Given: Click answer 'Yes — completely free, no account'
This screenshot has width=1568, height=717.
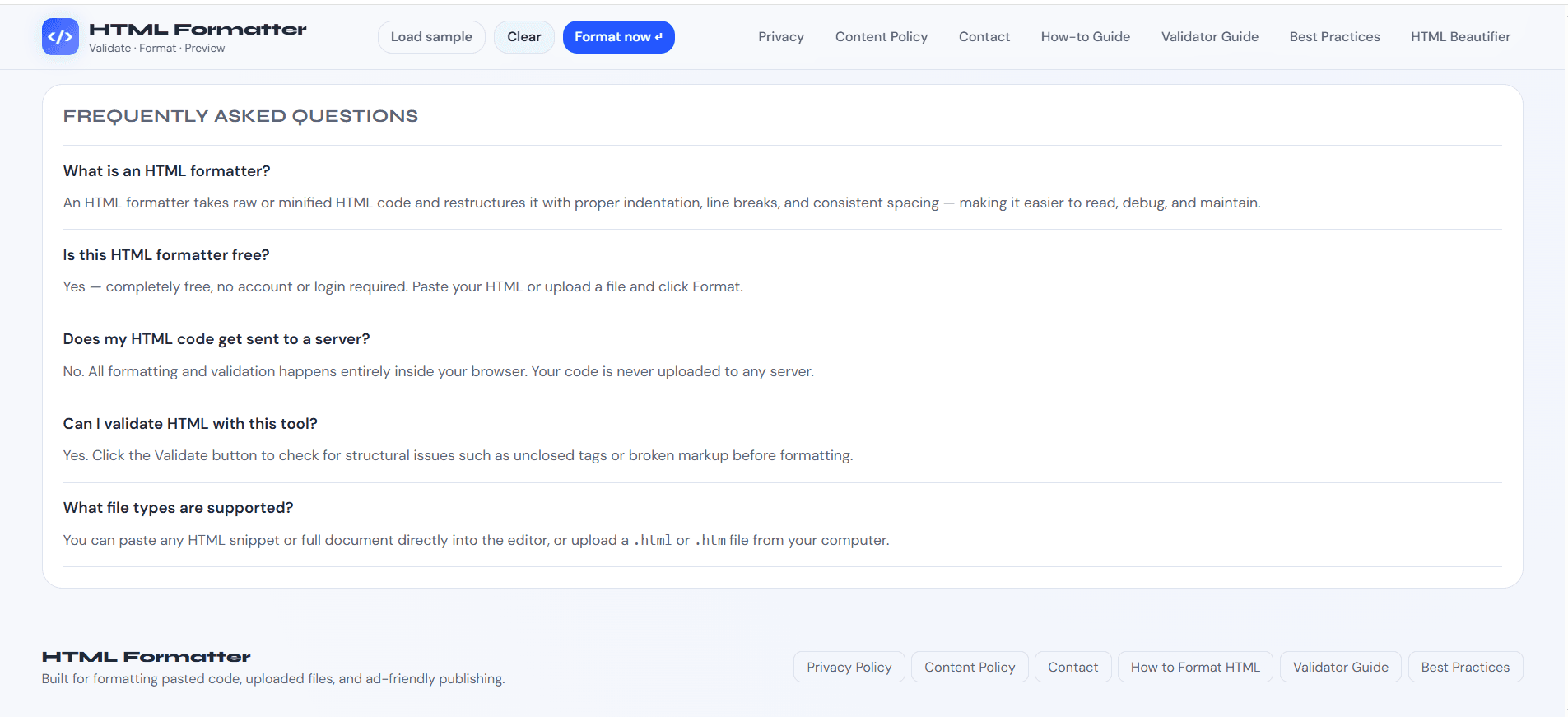Looking at the screenshot, I should (403, 286).
